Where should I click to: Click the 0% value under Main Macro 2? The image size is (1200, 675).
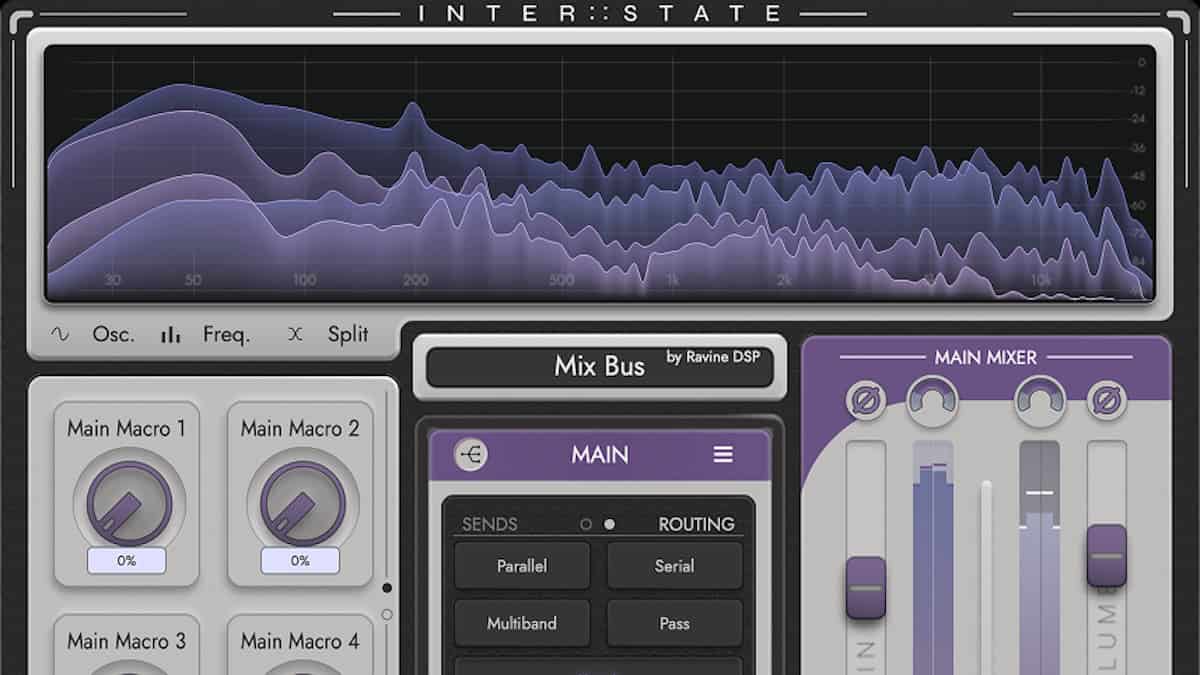point(300,561)
